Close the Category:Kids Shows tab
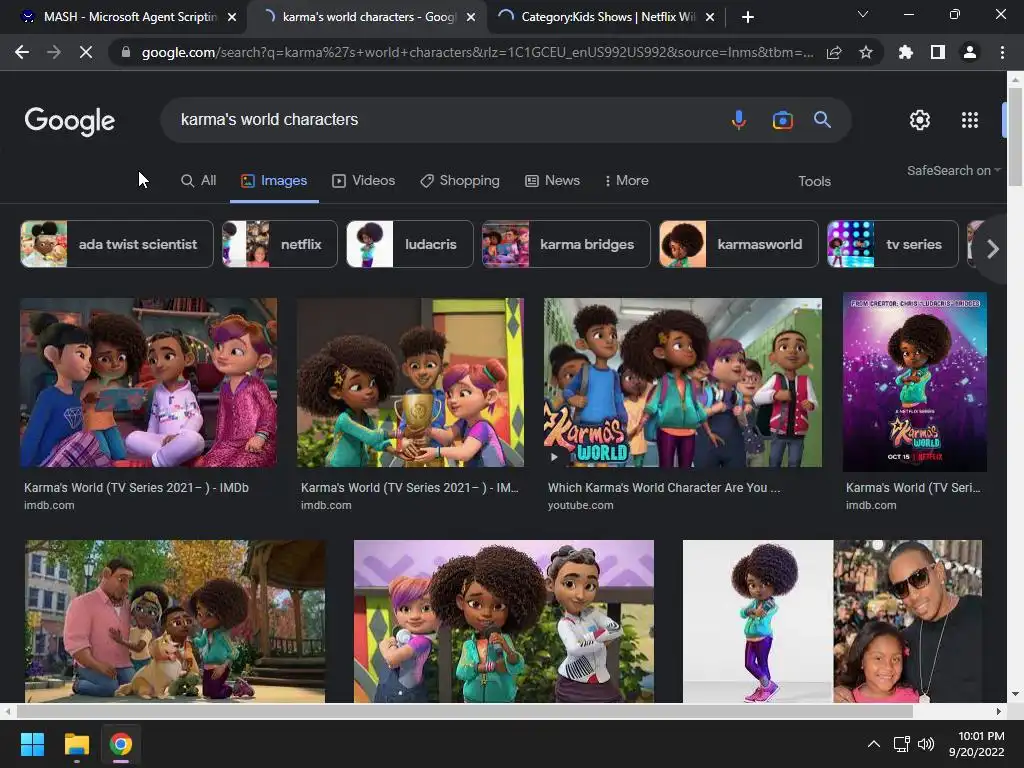Image resolution: width=1024 pixels, height=768 pixels. tap(711, 17)
